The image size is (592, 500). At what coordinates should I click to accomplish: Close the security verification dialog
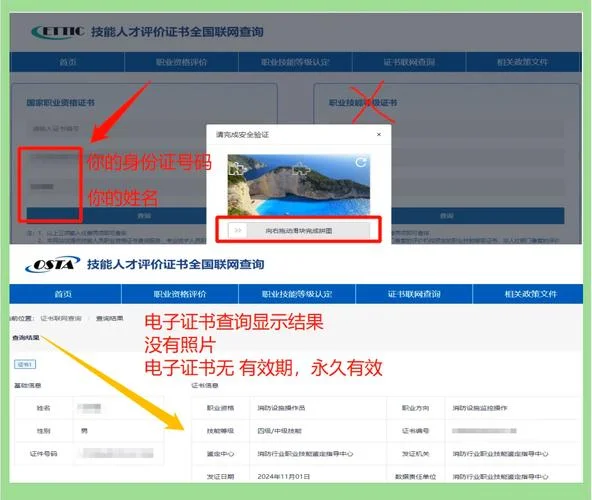pyautogui.click(x=379, y=134)
